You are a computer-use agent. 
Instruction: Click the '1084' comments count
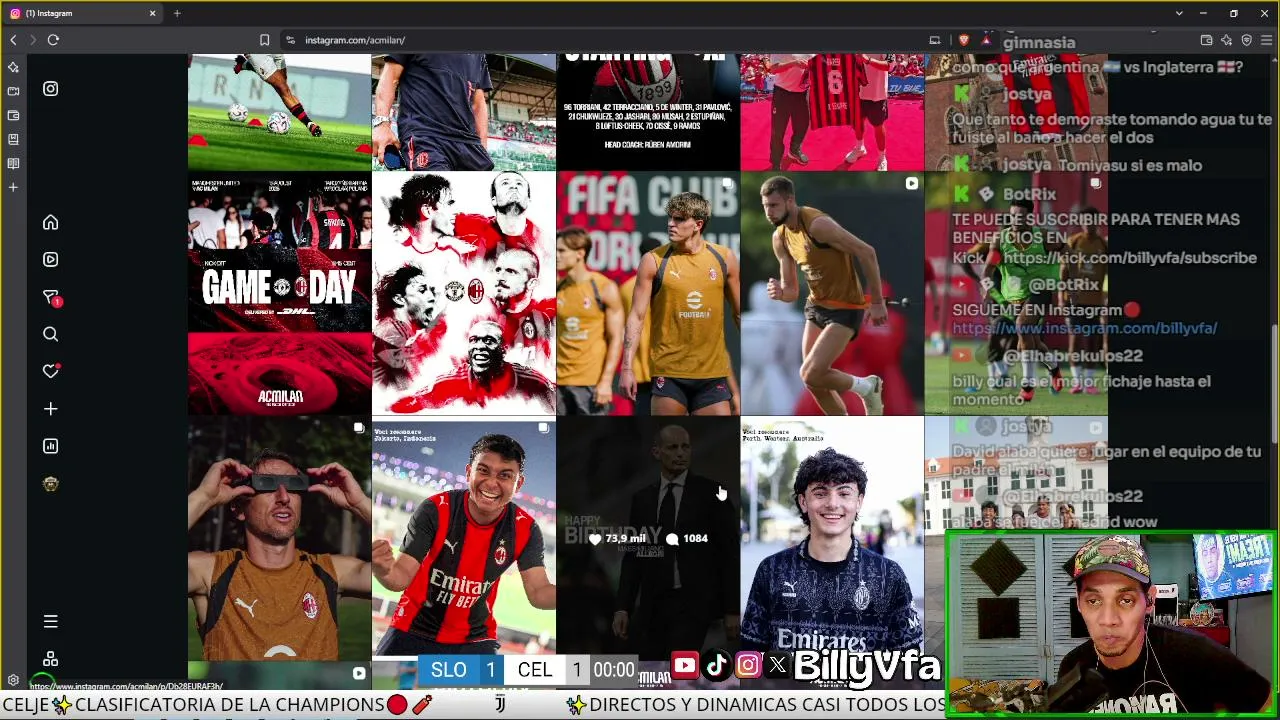point(687,539)
